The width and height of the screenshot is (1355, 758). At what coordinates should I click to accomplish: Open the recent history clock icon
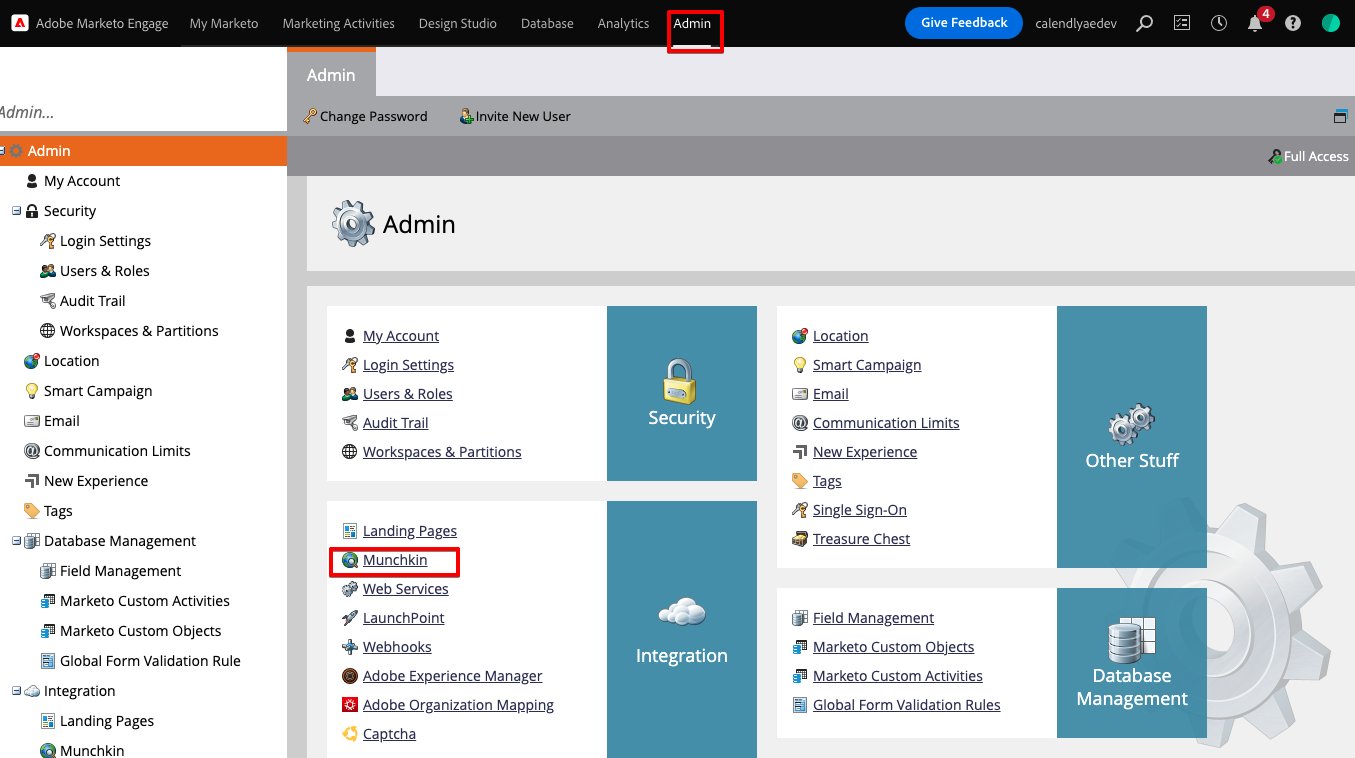click(x=1218, y=23)
